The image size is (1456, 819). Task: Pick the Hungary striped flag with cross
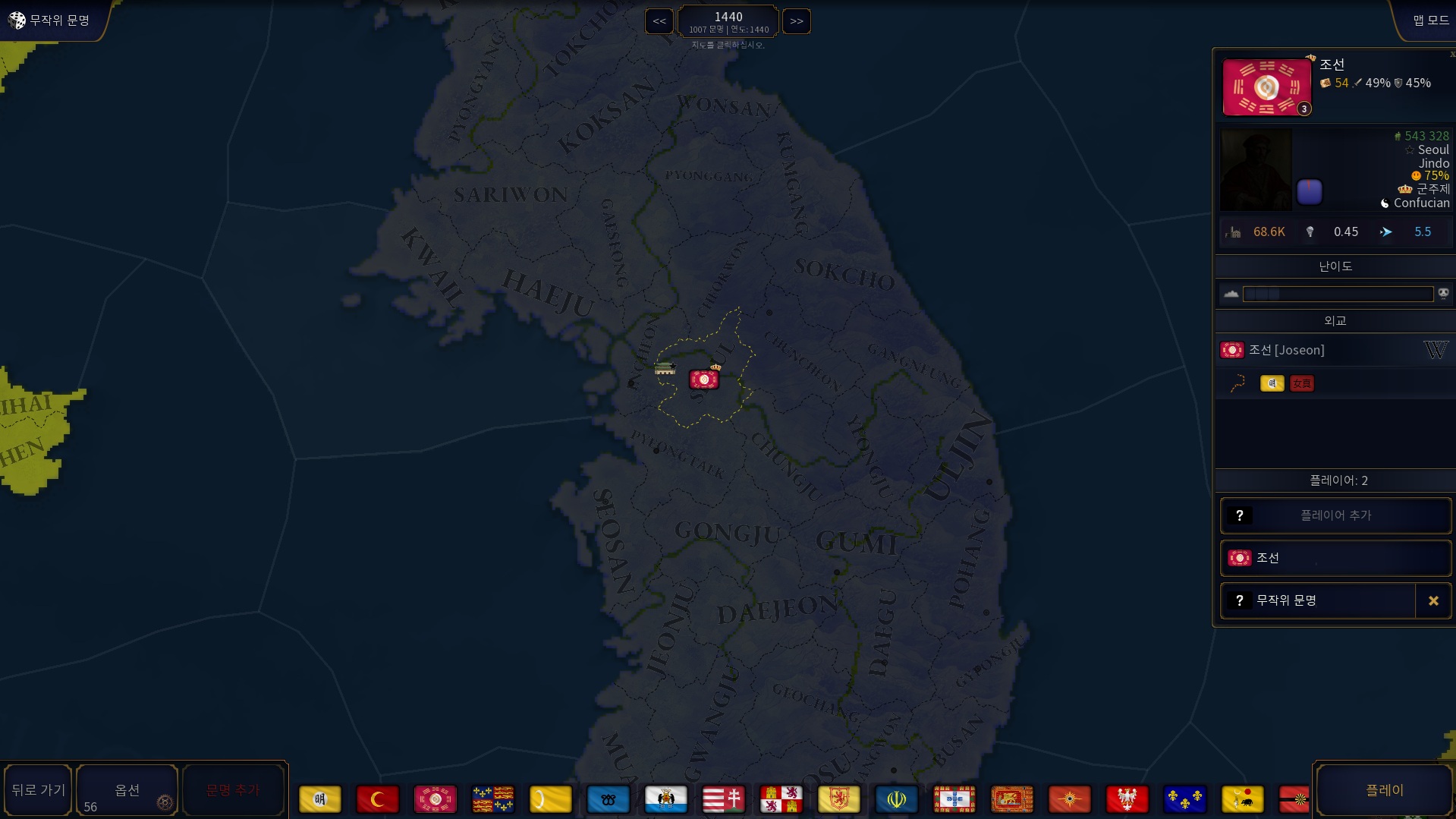723,799
